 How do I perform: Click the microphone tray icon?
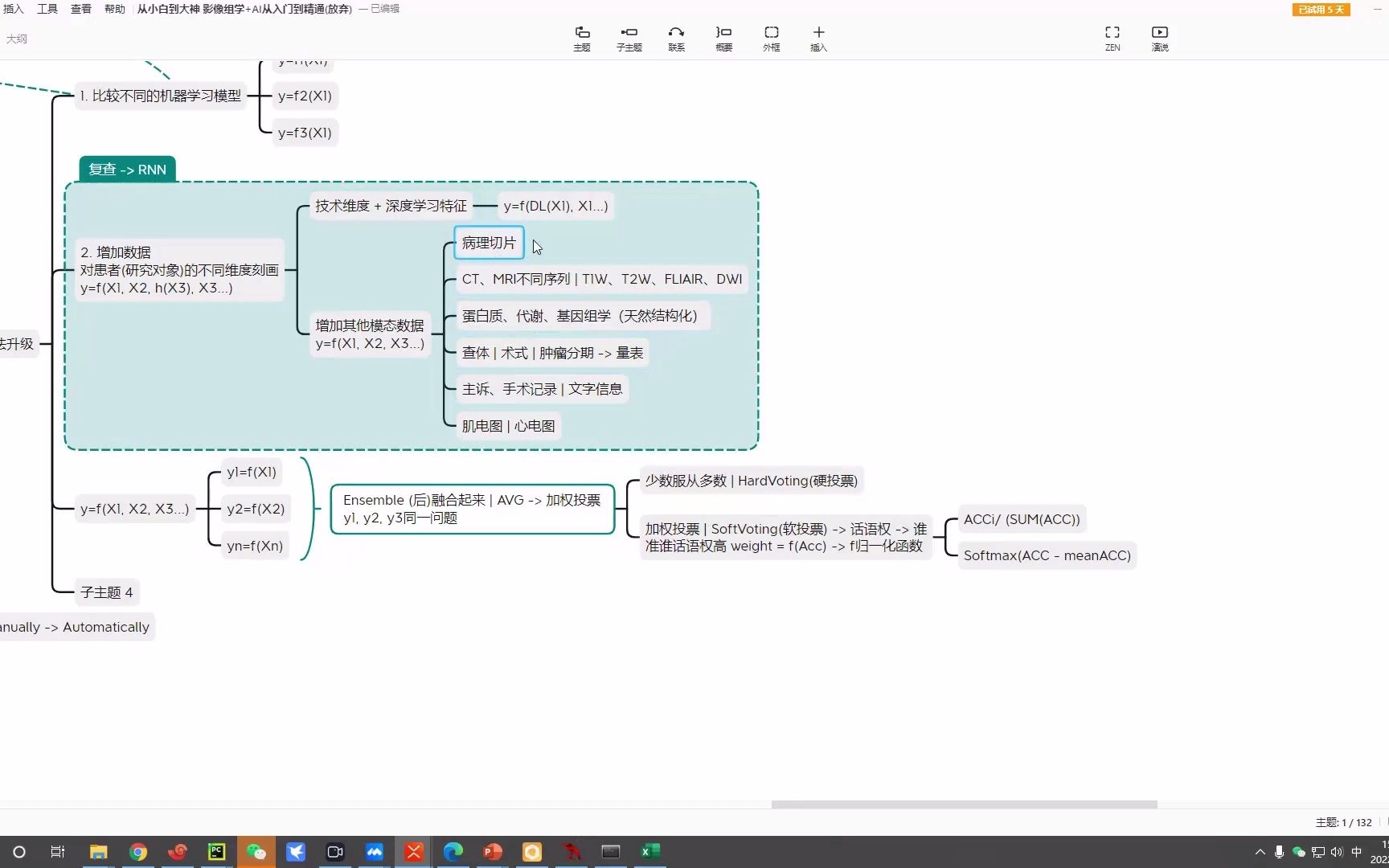pos(1279,852)
